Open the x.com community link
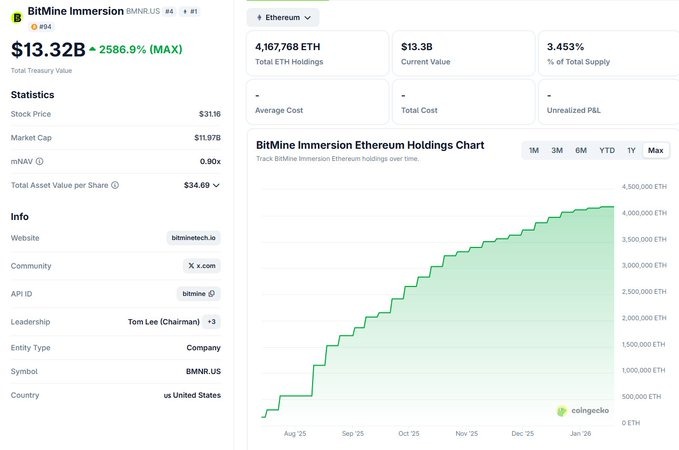The height and width of the screenshot is (450, 679). tap(201, 266)
